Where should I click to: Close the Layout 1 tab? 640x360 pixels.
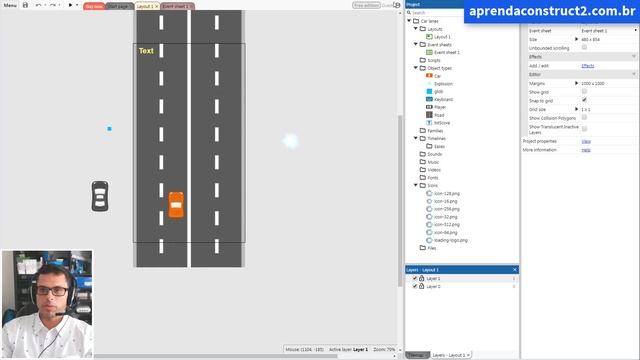click(x=156, y=7)
